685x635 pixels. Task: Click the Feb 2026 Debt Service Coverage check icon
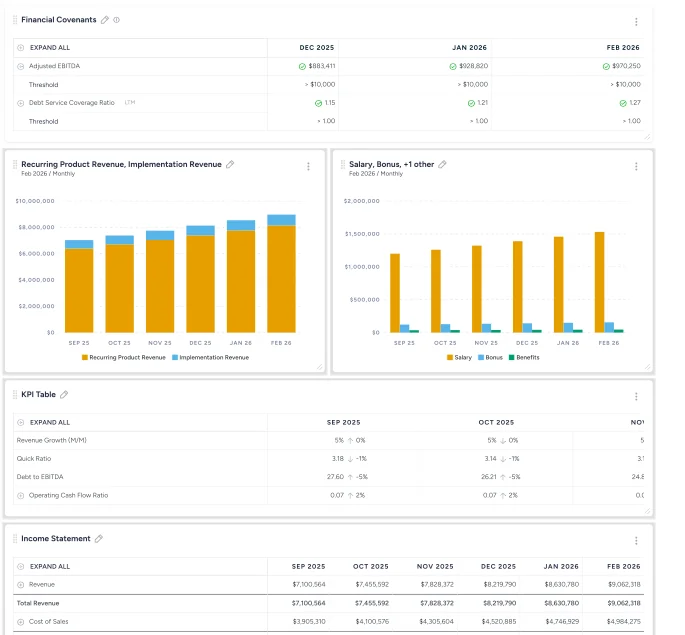pyautogui.click(x=623, y=104)
